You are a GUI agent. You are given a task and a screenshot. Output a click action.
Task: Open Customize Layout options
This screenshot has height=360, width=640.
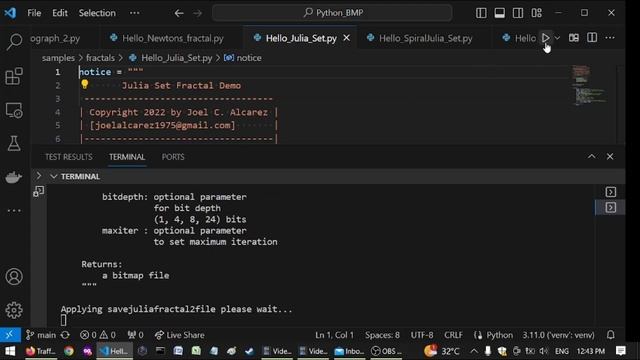tap(537, 13)
